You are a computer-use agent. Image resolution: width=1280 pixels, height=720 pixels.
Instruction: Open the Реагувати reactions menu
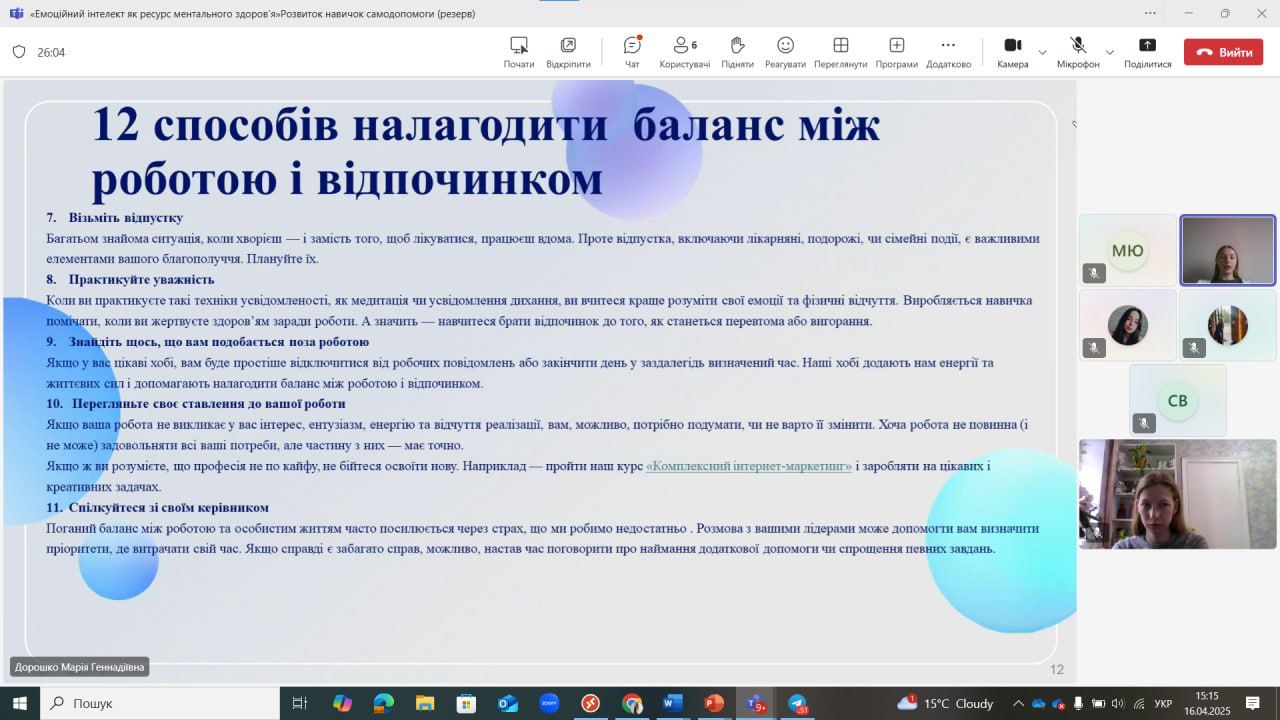[785, 52]
